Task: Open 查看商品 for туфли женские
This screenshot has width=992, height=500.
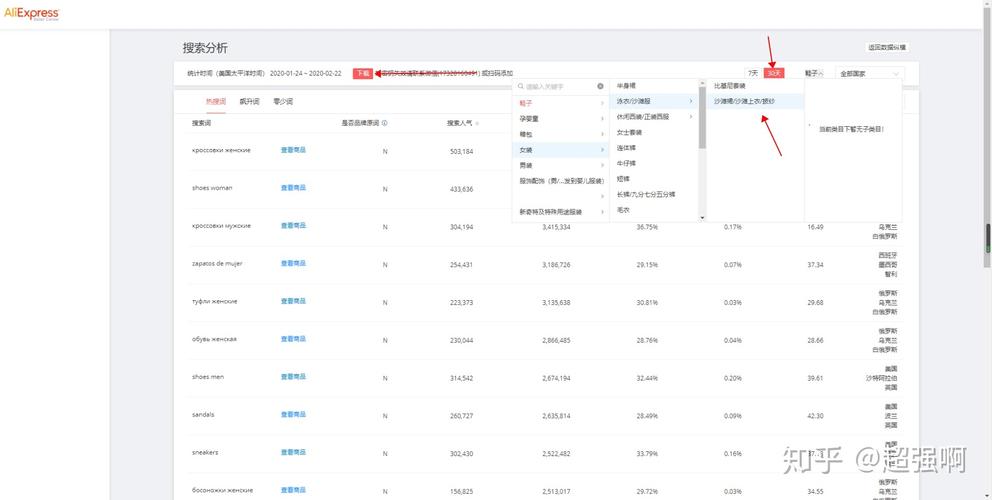Action: point(294,301)
